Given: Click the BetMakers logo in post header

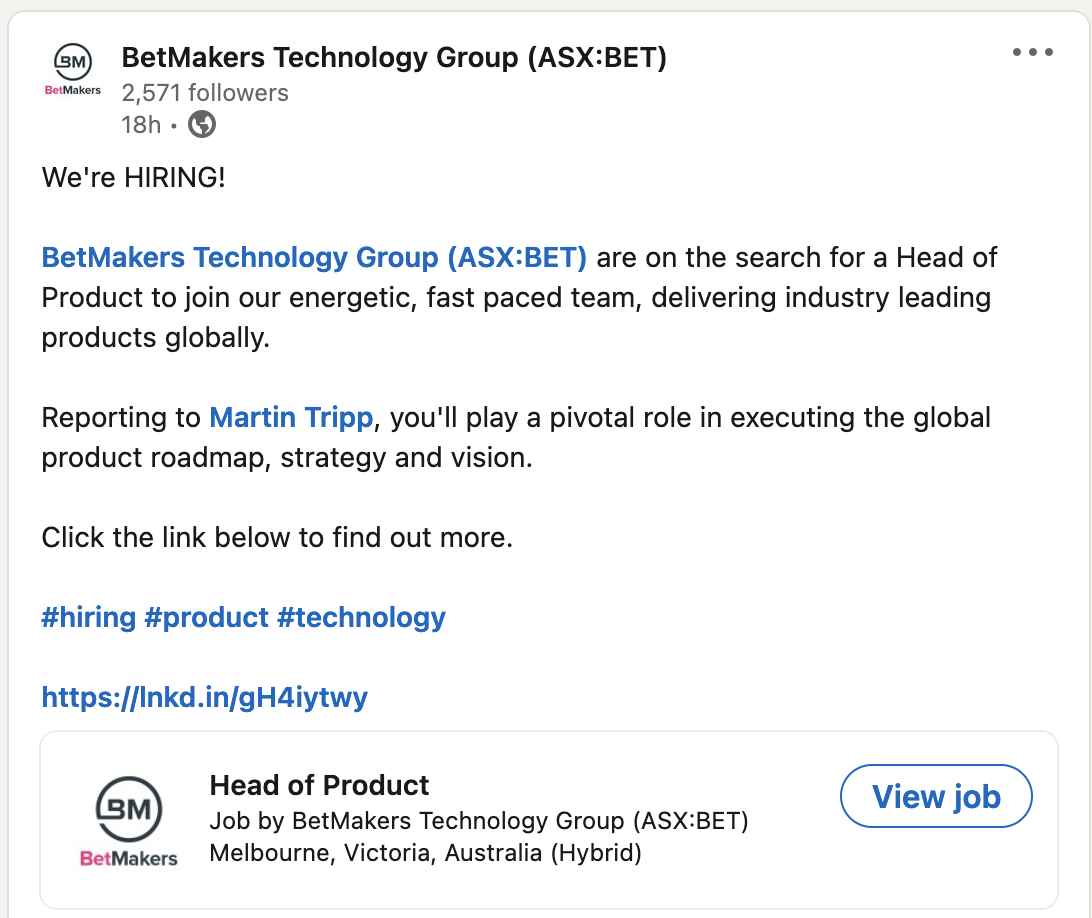Looking at the screenshot, I should 73,70.
